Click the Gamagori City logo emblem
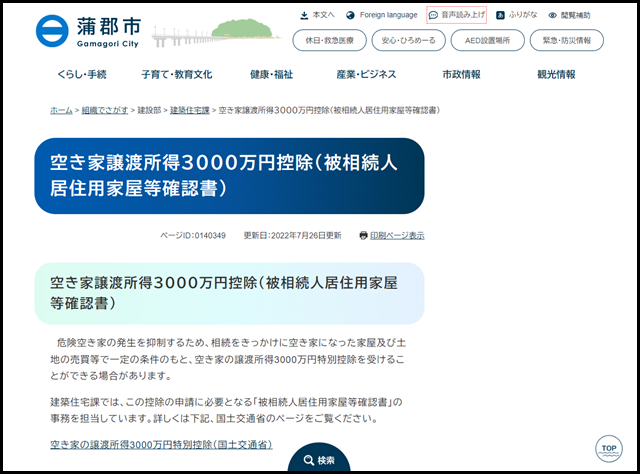Viewport: 640px width, 474px height. (52, 31)
